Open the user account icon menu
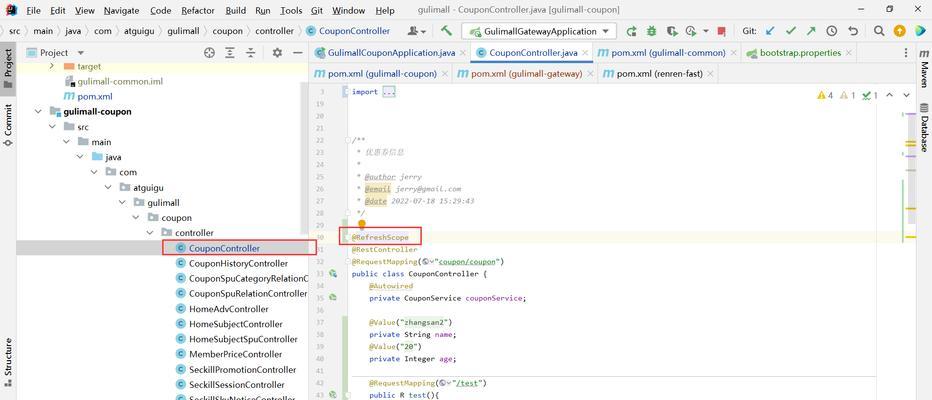 (417, 31)
